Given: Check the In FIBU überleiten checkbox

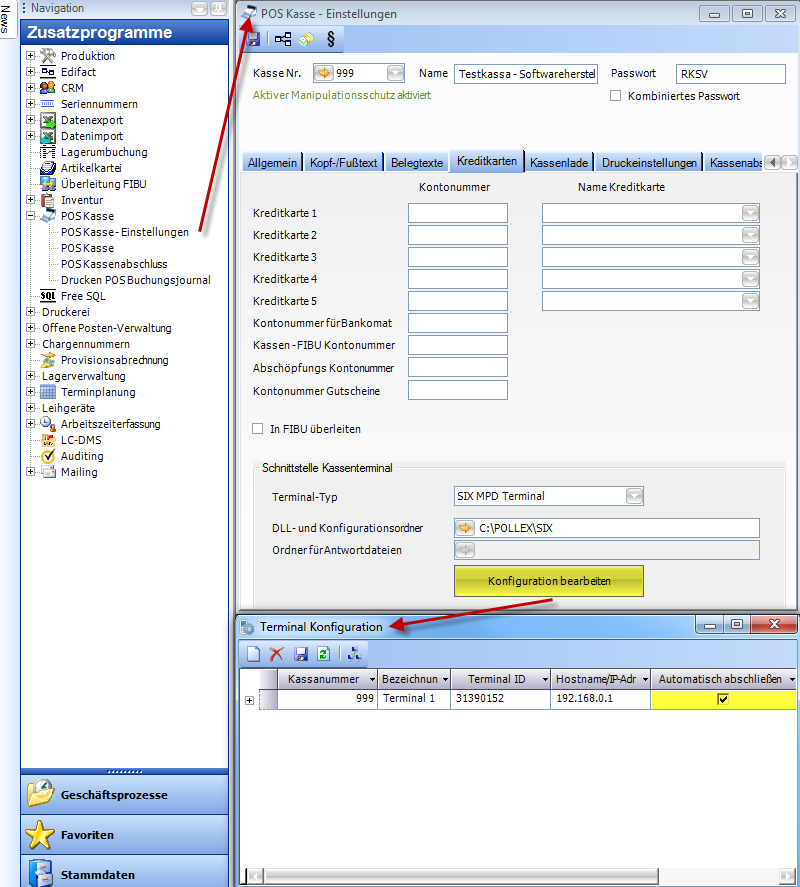Looking at the screenshot, I should click(x=258, y=429).
